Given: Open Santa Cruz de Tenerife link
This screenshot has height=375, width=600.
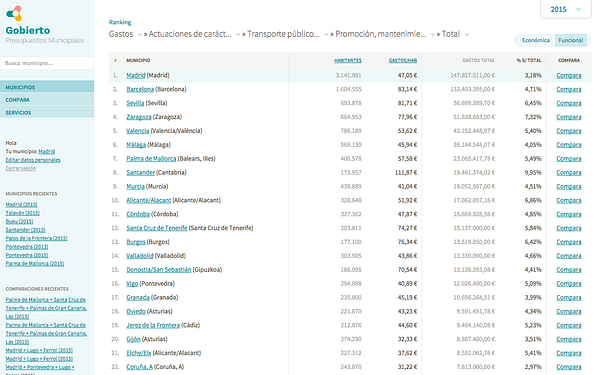Looking at the screenshot, I should (157, 228).
